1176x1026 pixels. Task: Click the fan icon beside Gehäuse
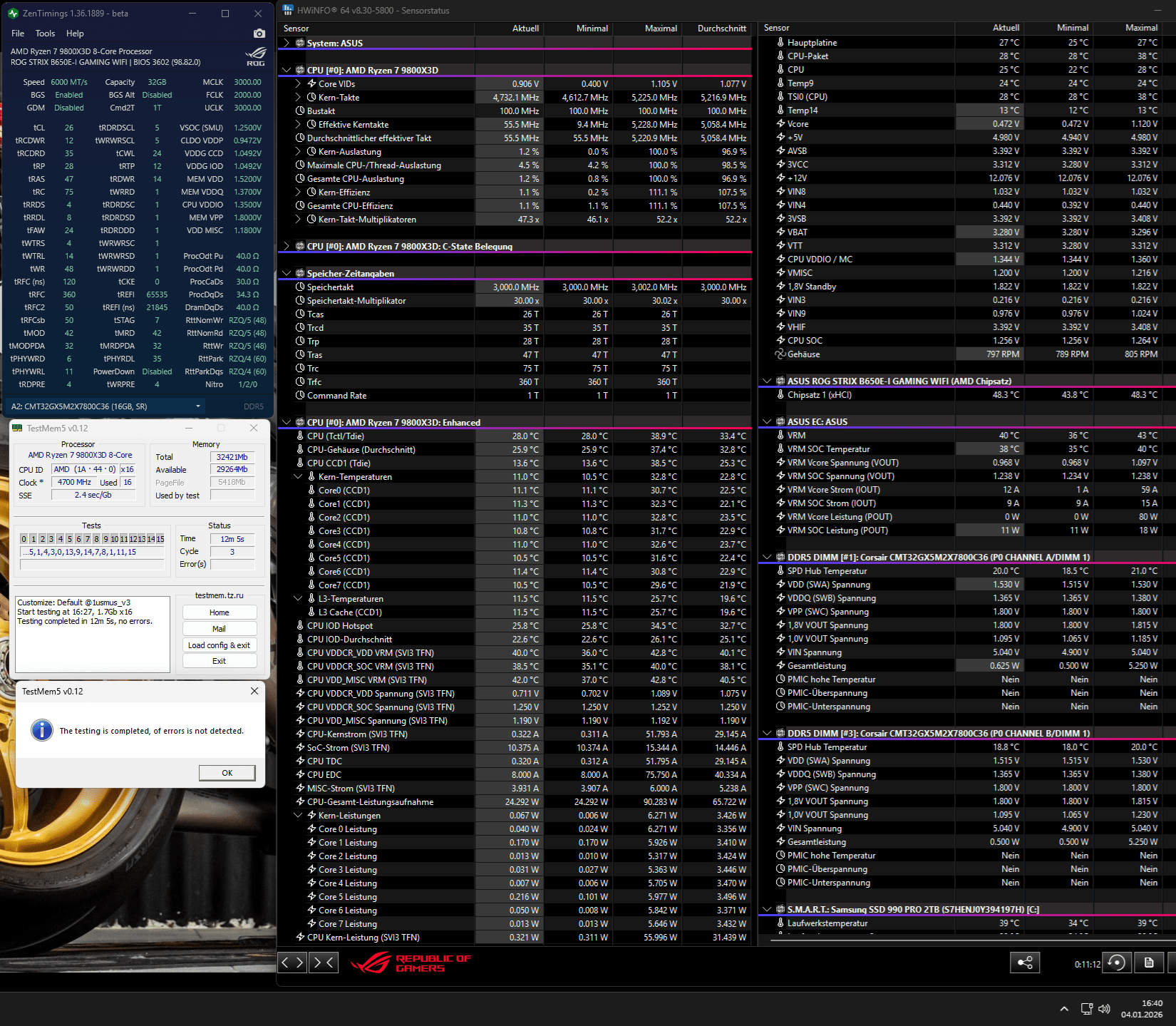tap(780, 354)
